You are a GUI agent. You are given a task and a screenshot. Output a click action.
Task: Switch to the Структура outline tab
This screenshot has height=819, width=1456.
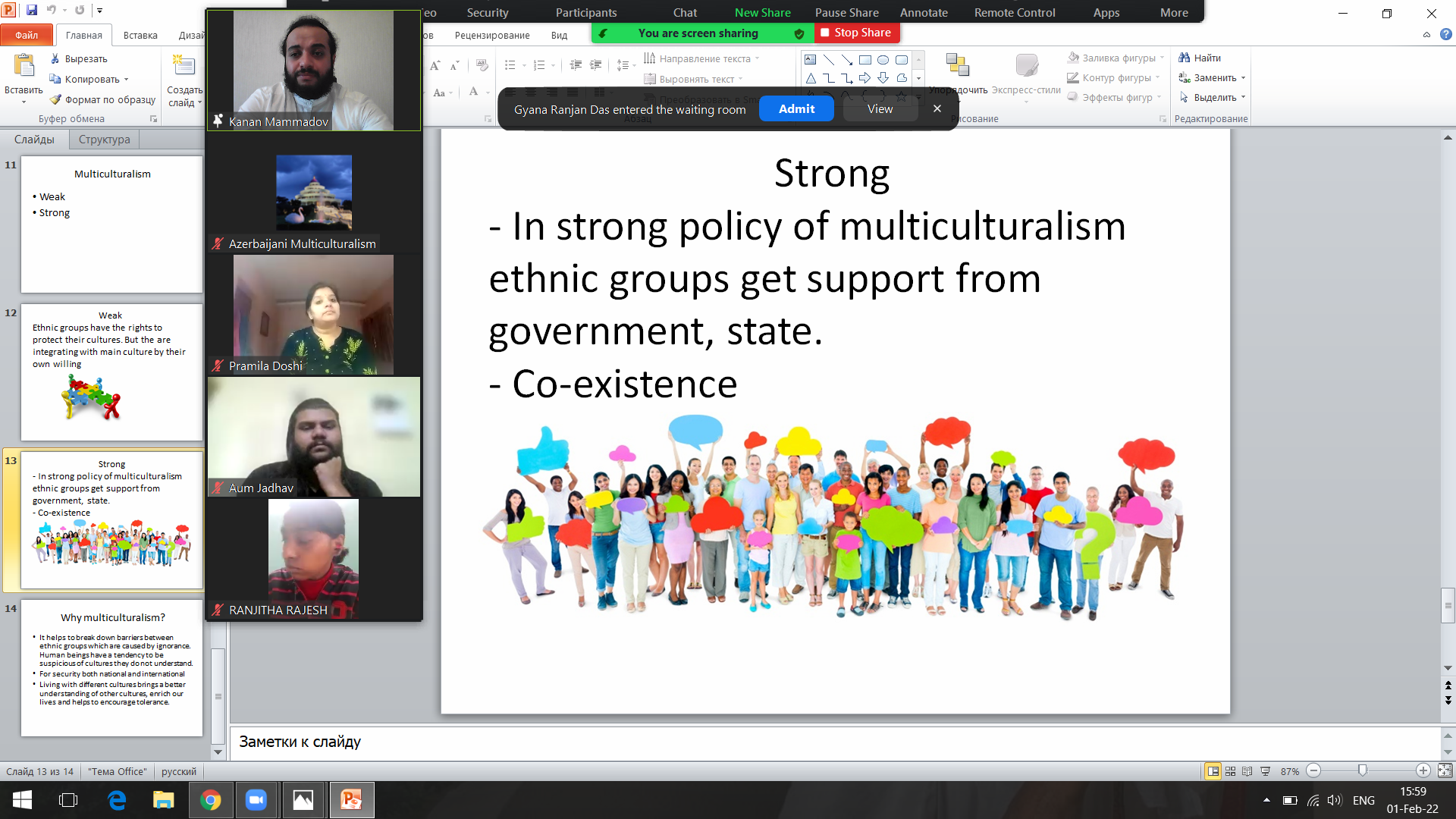click(104, 140)
